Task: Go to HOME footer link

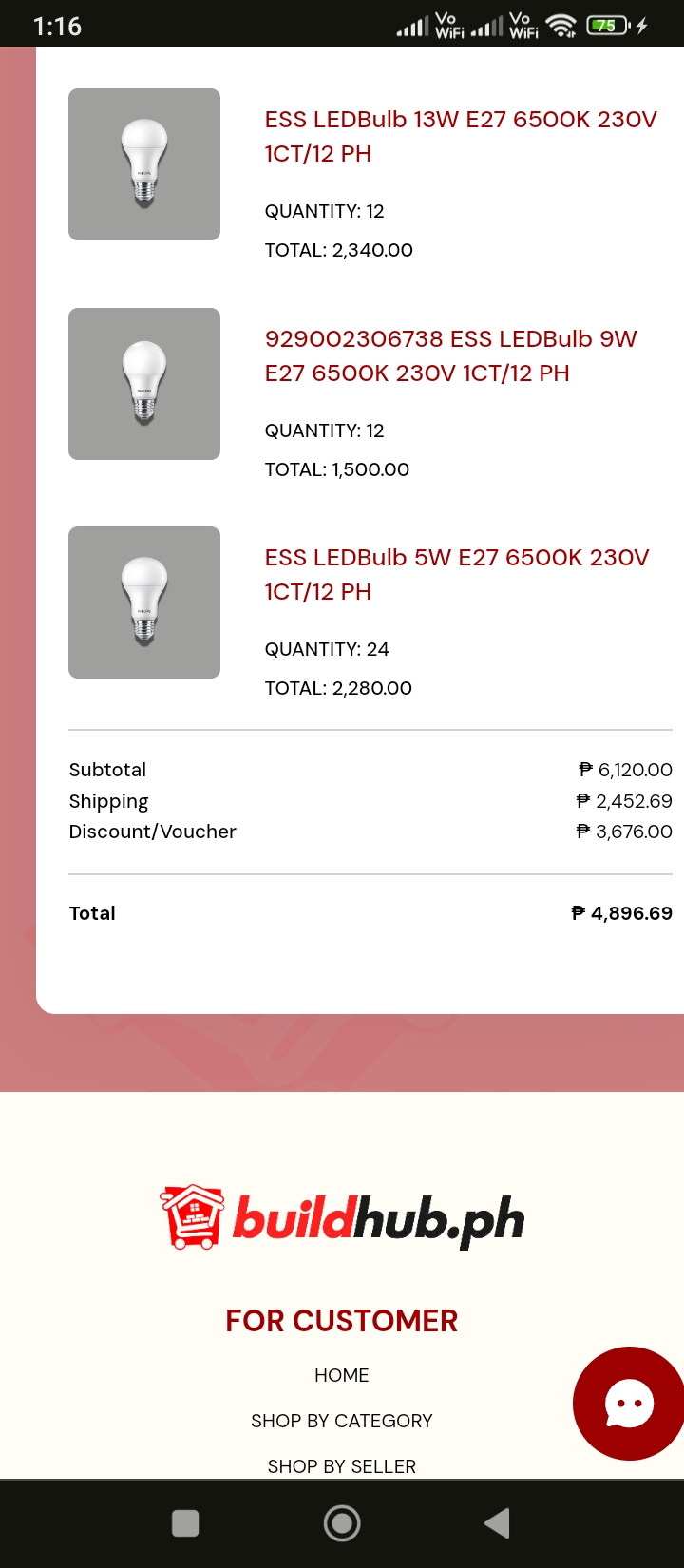Action: coord(342,1375)
